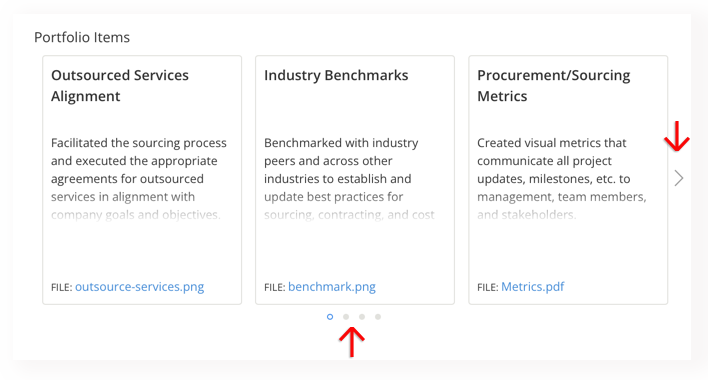708x380 pixels.
Task: Click the Industry Benchmarks card title
Action: pyautogui.click(x=336, y=75)
